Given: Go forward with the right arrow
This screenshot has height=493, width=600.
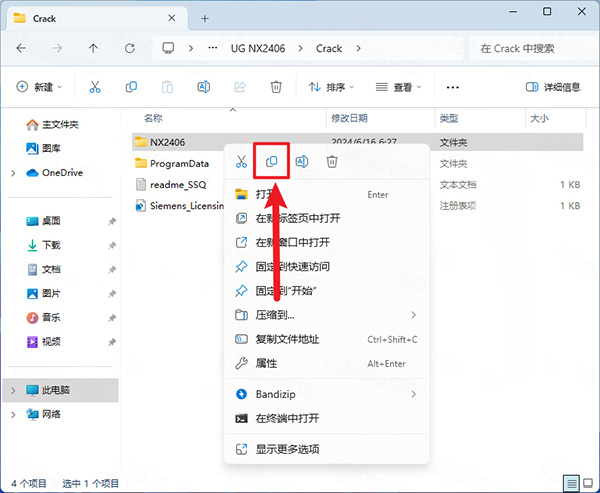Looking at the screenshot, I should click(57, 48).
